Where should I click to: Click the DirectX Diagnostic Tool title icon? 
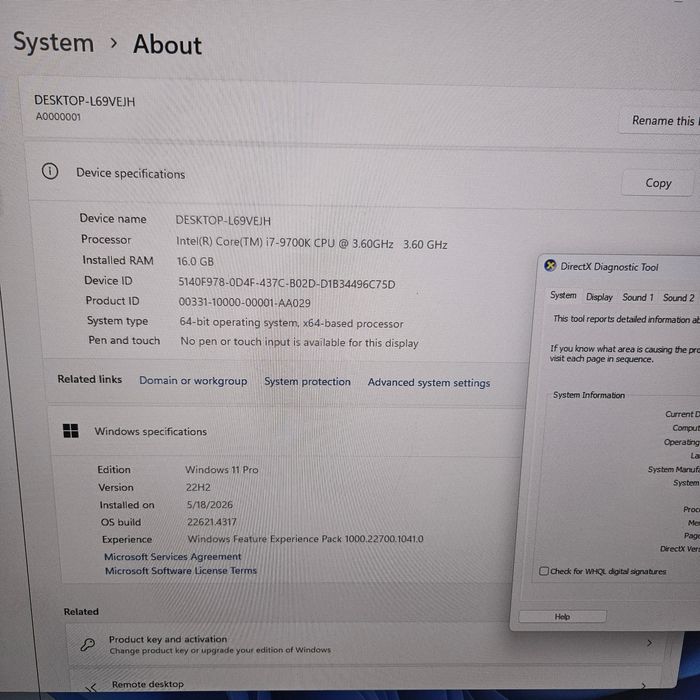550,266
